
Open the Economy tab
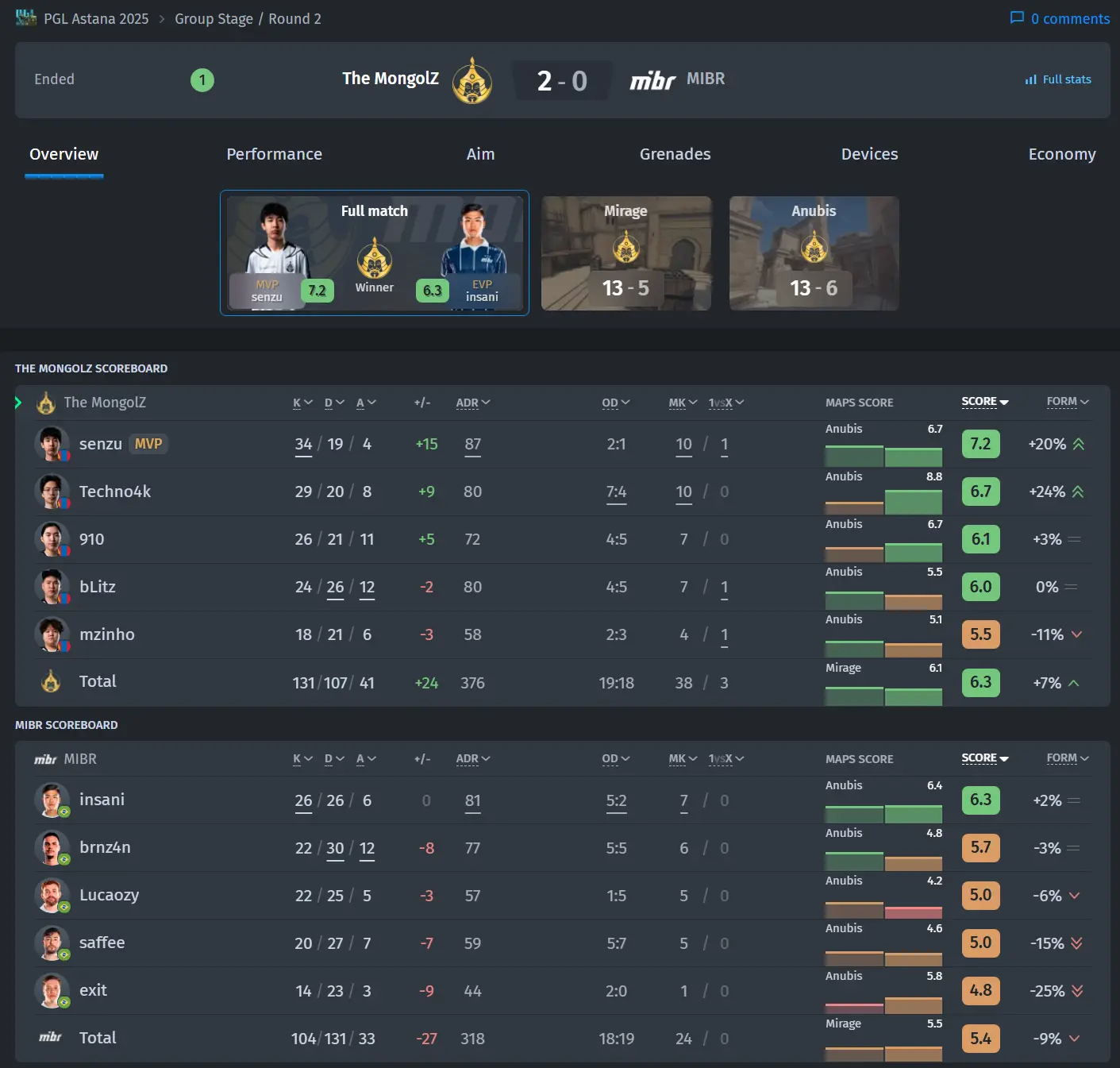[x=1062, y=154]
